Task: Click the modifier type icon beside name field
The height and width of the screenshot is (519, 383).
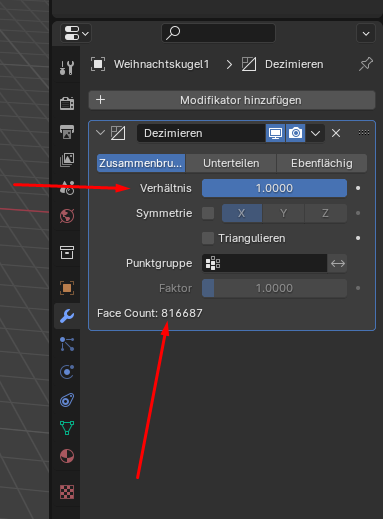Action: [x=118, y=133]
